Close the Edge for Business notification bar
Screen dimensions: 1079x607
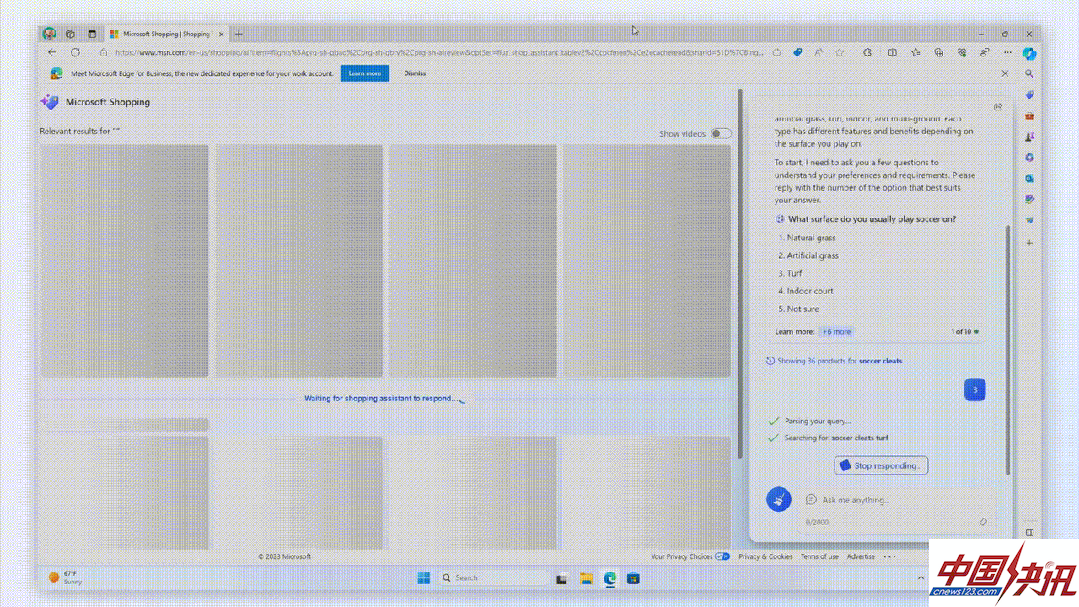tap(1005, 73)
